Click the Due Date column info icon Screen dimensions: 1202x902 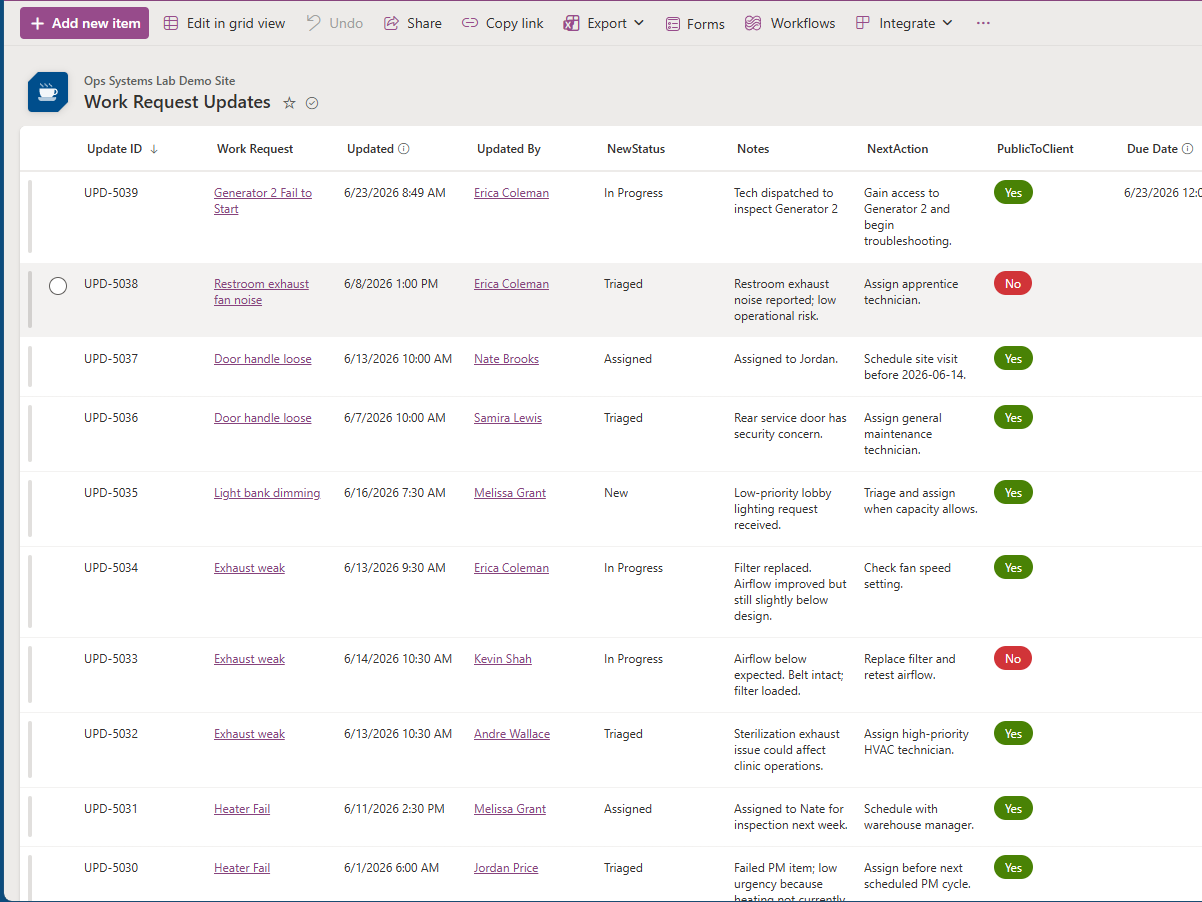pos(1188,149)
